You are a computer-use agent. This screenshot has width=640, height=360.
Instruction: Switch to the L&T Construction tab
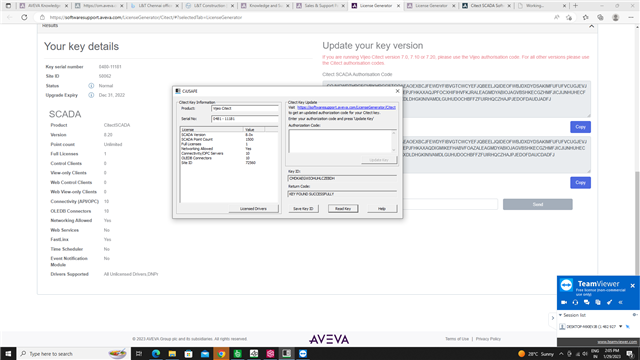pyautogui.click(x=210, y=6)
